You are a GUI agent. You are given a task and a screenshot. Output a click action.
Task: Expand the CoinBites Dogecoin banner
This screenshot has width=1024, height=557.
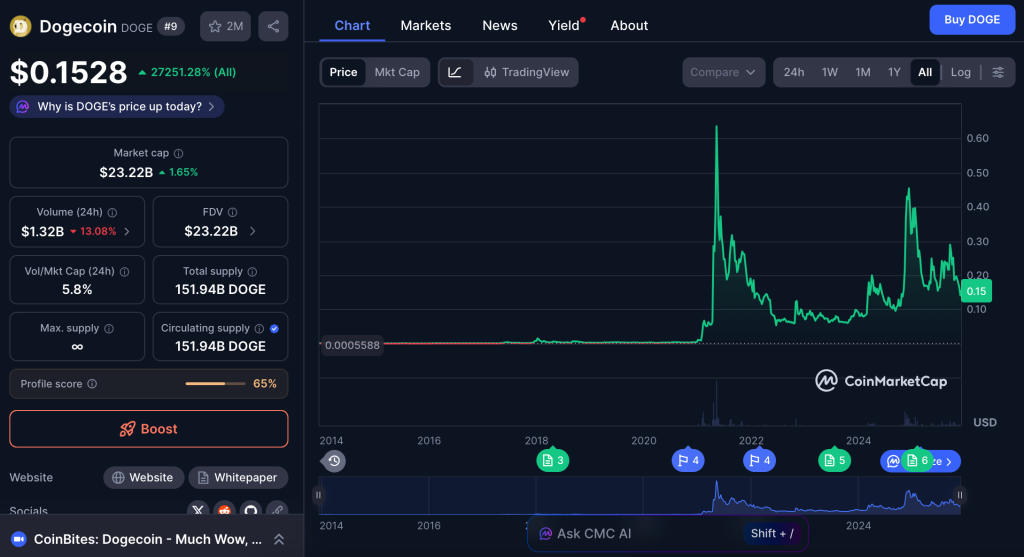[279, 539]
